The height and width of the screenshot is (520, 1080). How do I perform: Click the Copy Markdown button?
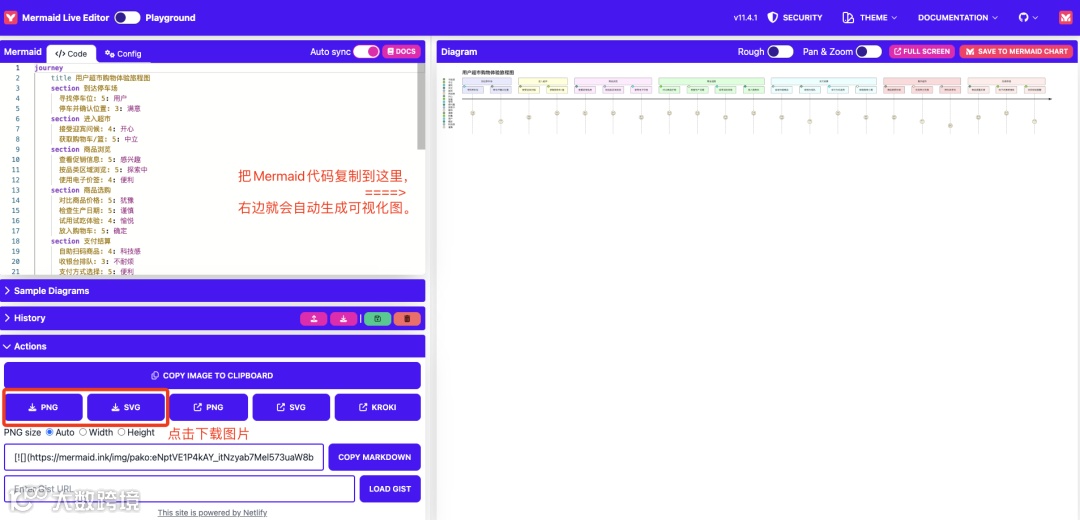click(x=375, y=457)
